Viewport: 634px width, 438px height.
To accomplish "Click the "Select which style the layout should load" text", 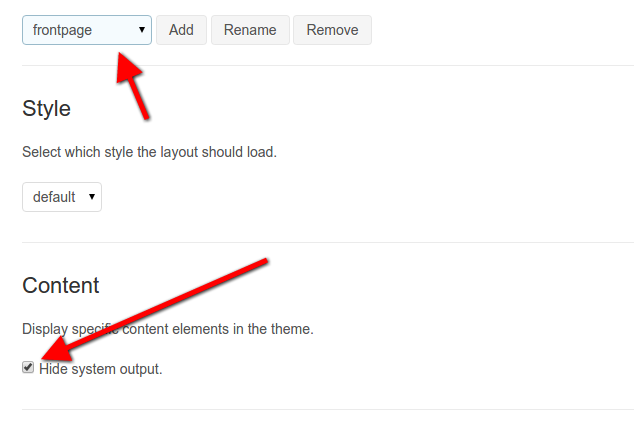I will [149, 152].
